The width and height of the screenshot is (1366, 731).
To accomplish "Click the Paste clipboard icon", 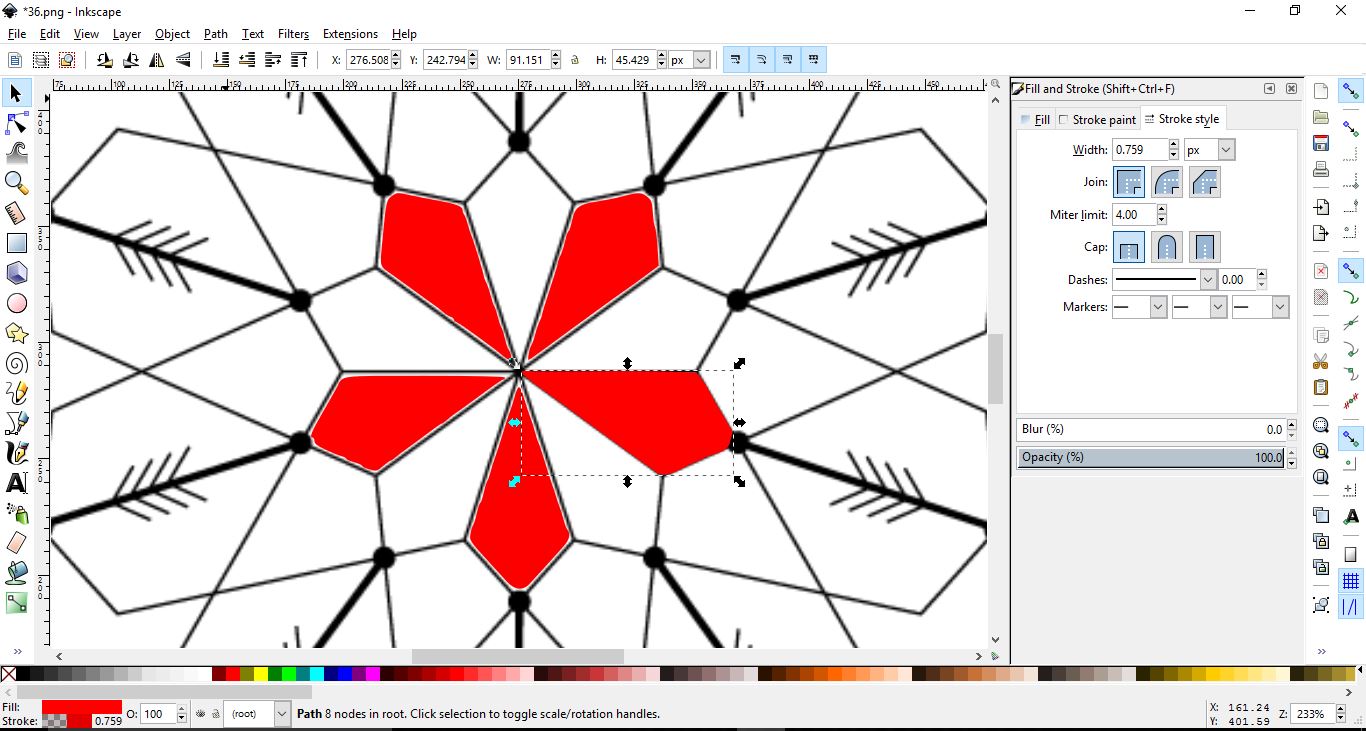I will tap(1321, 387).
